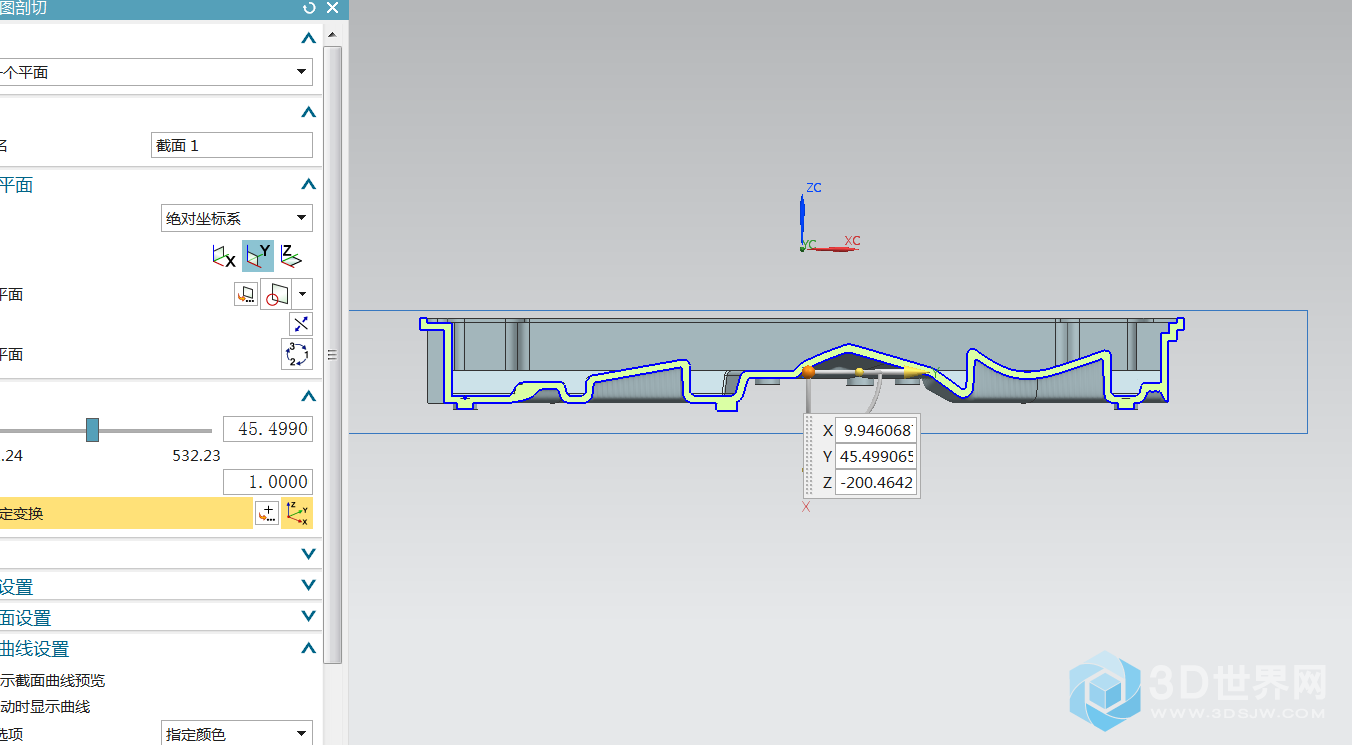Click the 示截面曲线预览 option label
Viewport: 1352px width, 745px height.
coord(54,681)
